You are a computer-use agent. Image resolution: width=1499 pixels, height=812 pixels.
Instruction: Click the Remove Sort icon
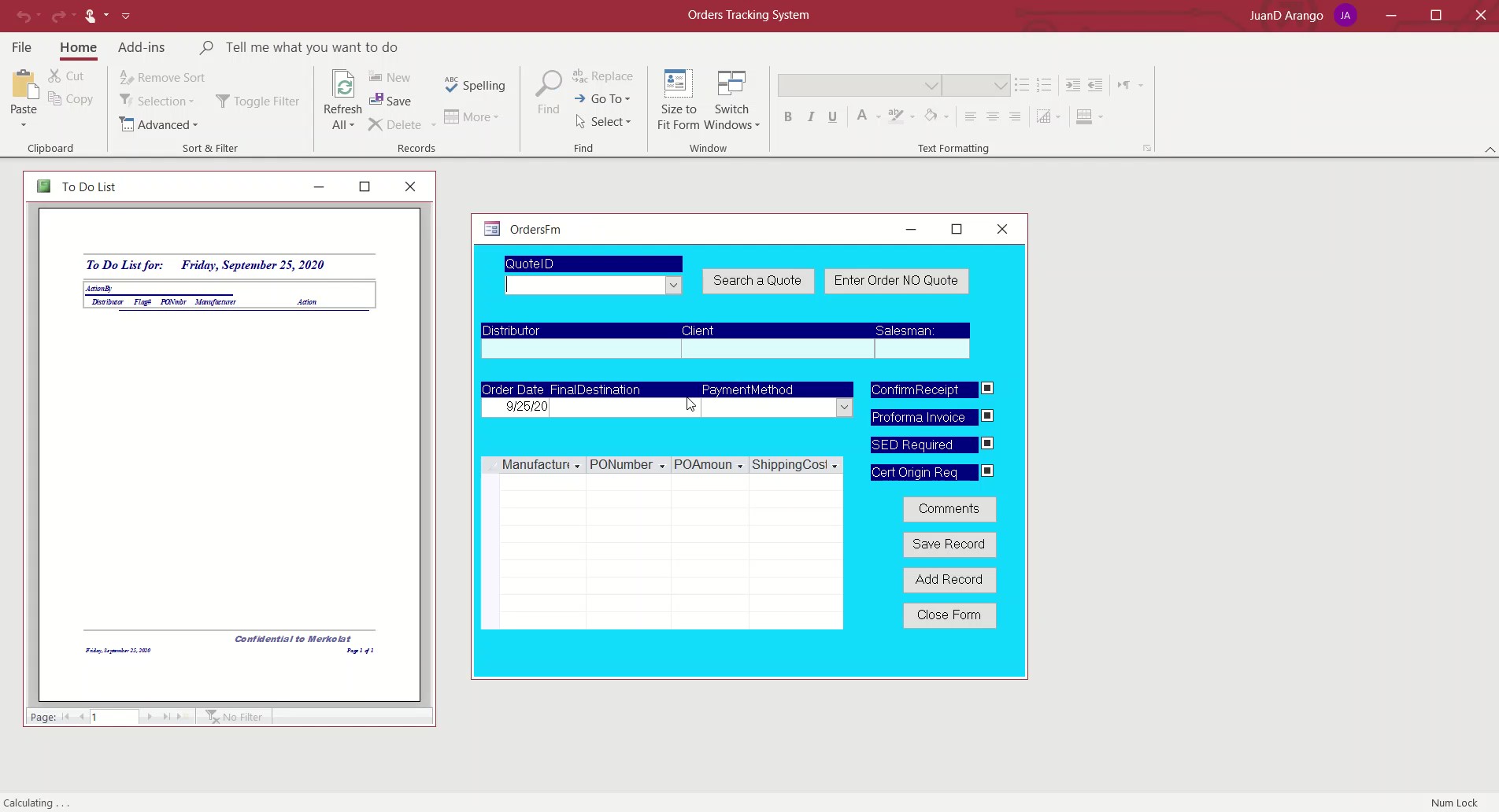point(126,77)
